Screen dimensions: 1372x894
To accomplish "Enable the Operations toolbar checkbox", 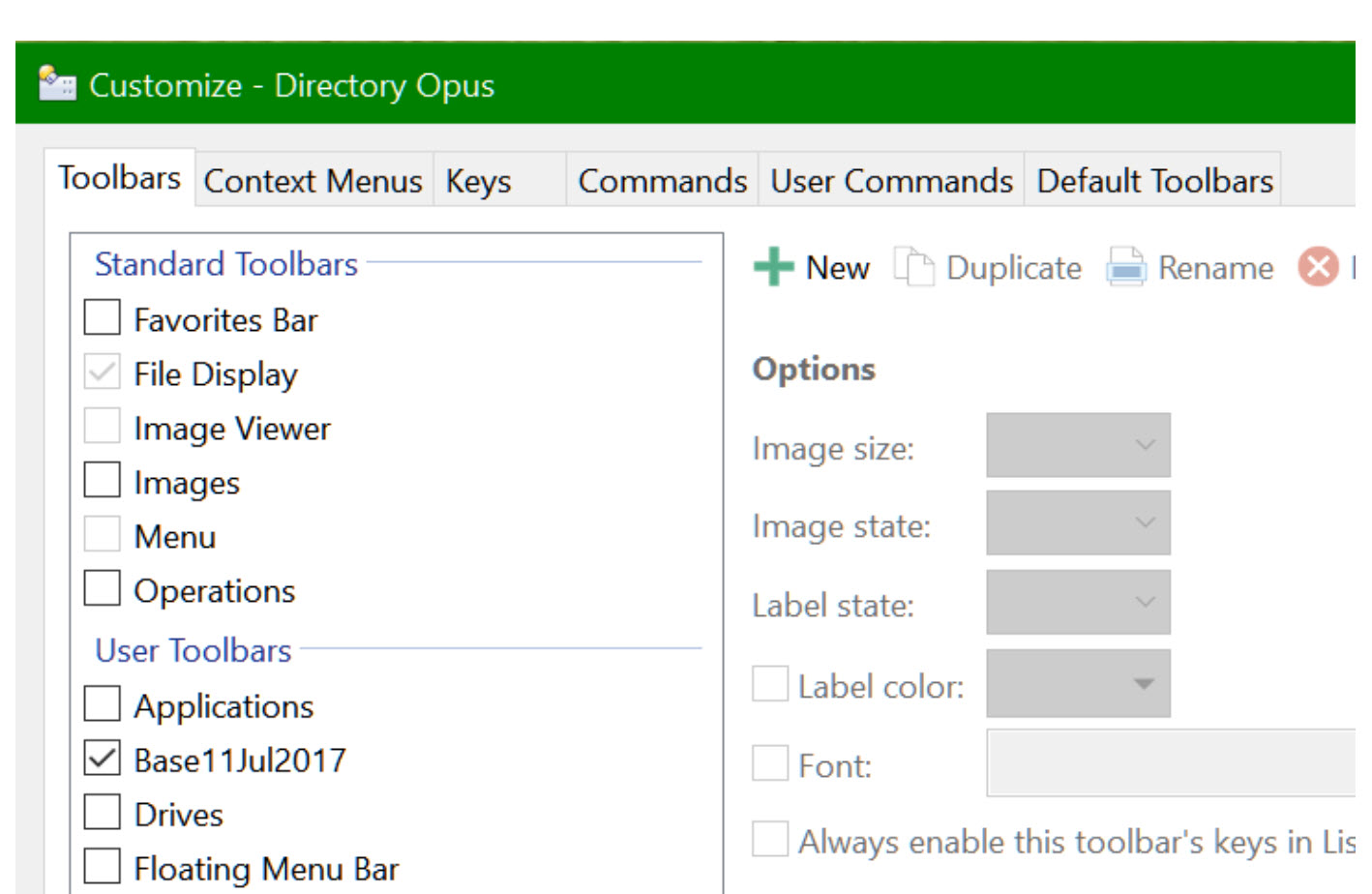I will click(x=103, y=588).
